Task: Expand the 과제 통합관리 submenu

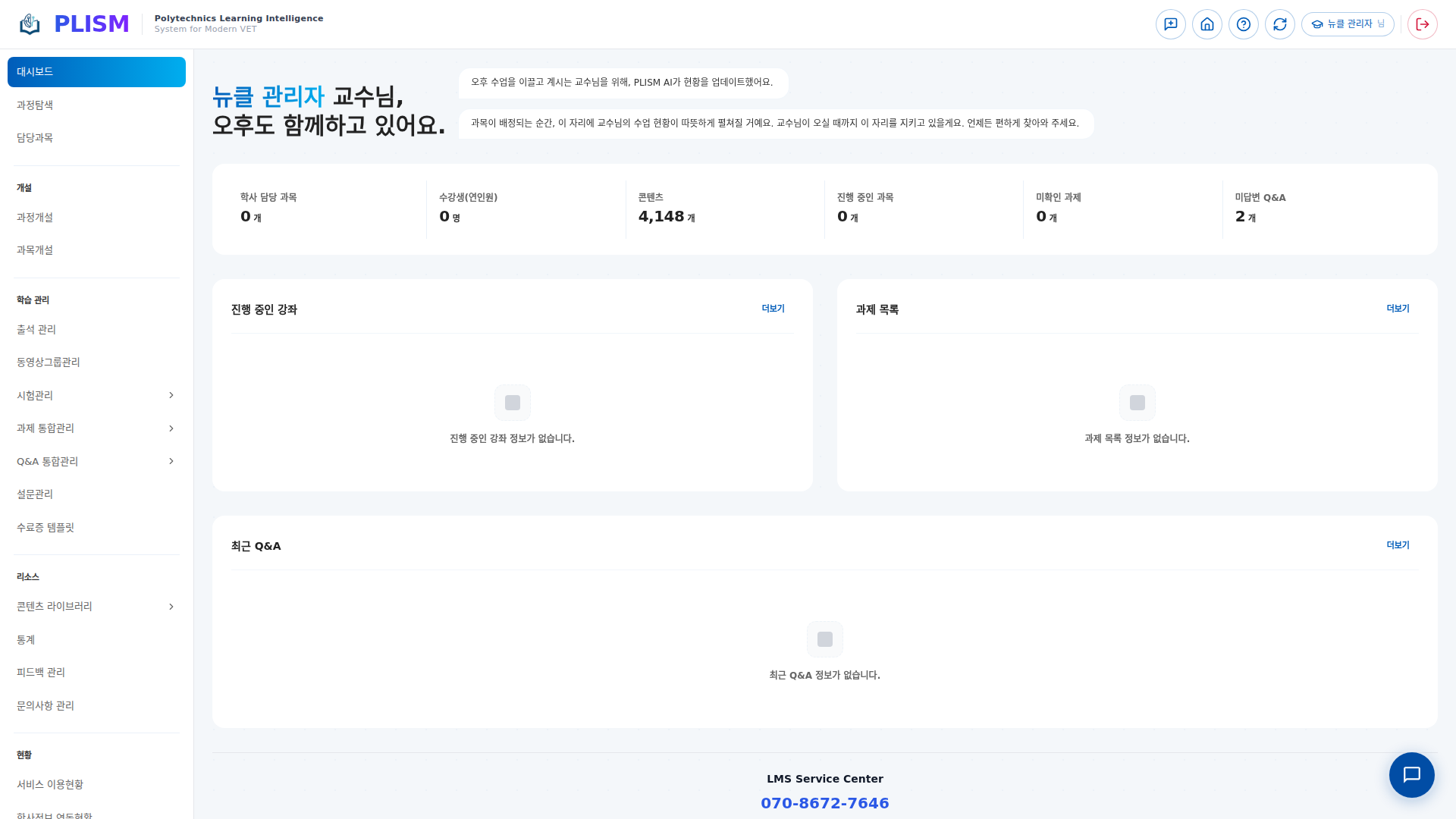Action: tap(96, 428)
